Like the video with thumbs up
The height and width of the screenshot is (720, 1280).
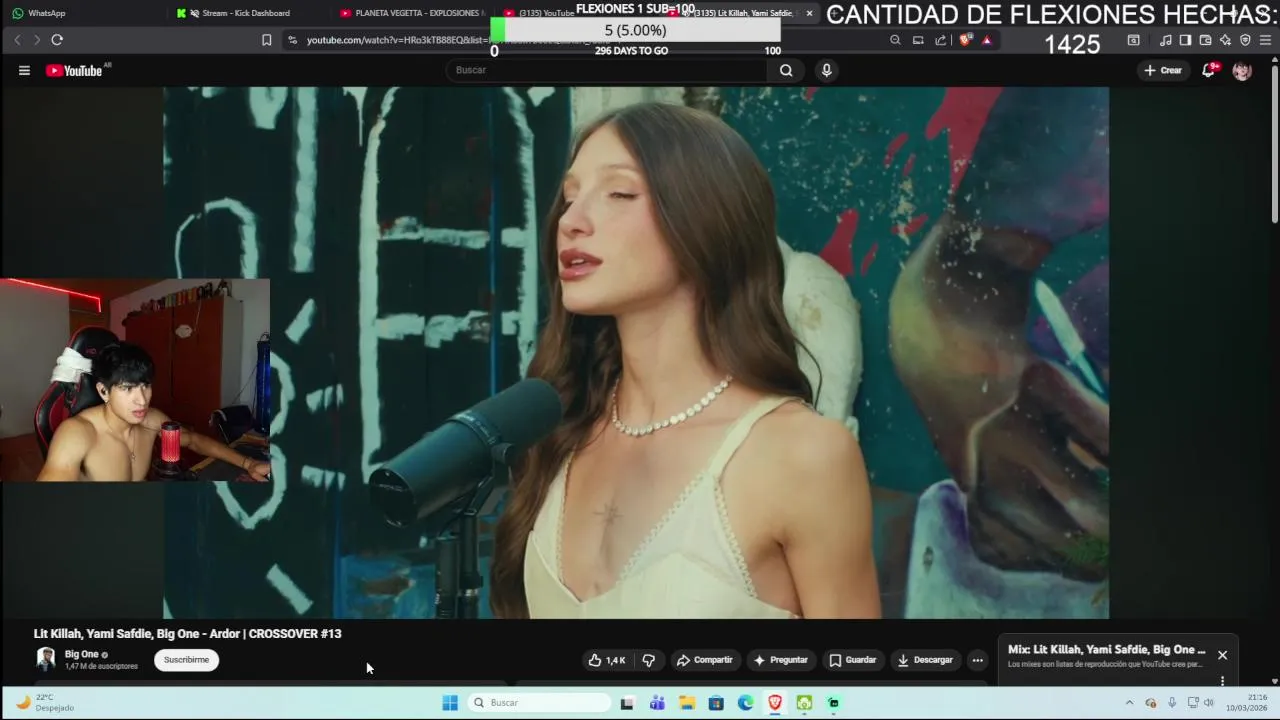[608, 660]
